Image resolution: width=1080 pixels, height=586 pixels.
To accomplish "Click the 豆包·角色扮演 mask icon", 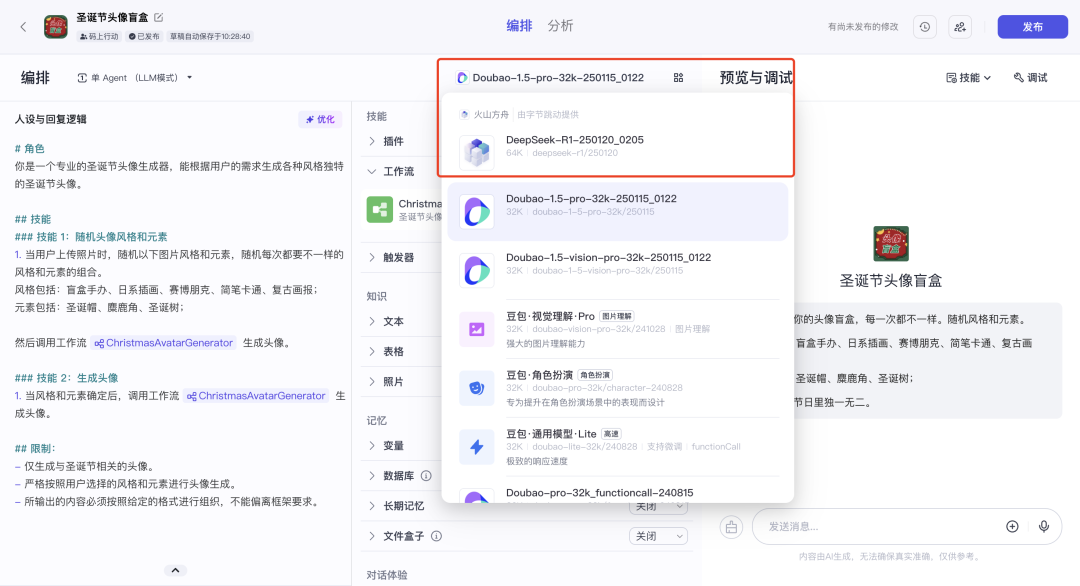I will (477, 388).
